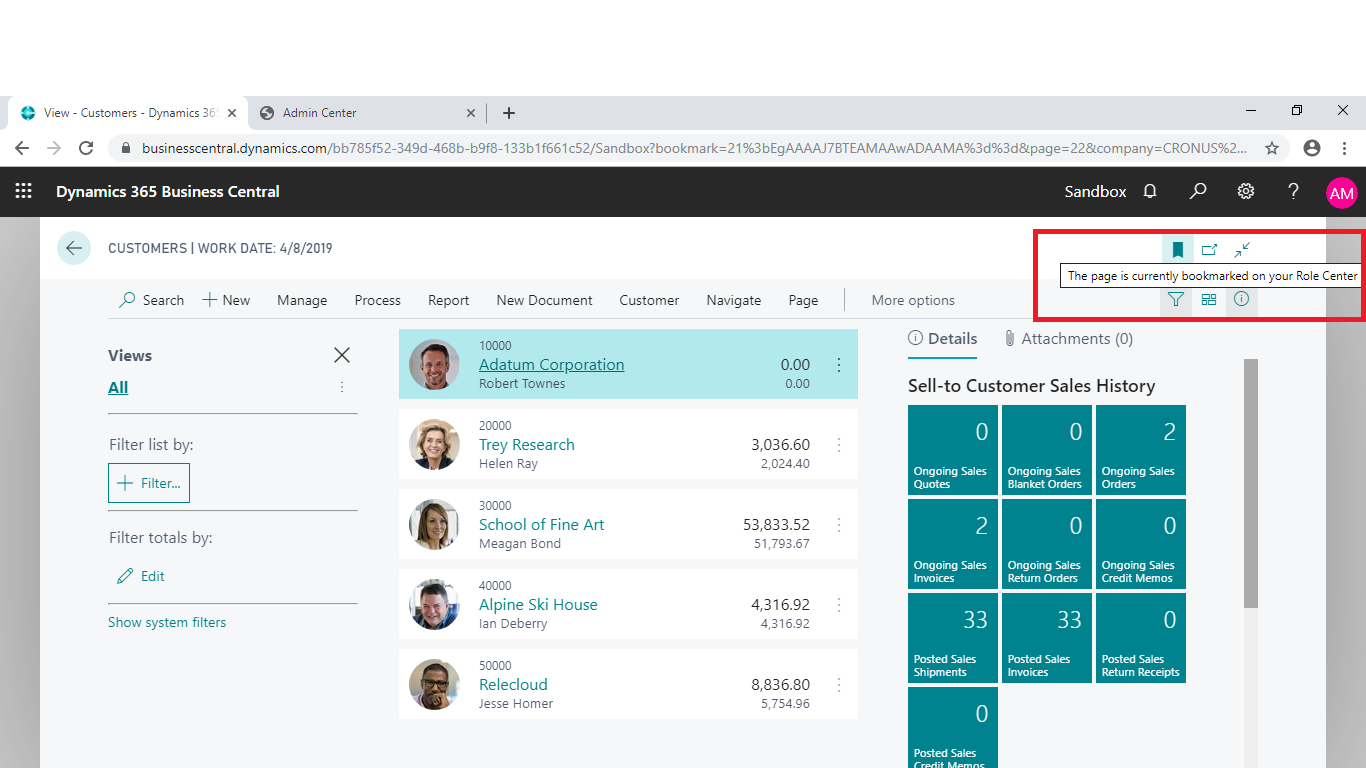1366x768 pixels.
Task: Open a new browser tab
Action: (509, 113)
